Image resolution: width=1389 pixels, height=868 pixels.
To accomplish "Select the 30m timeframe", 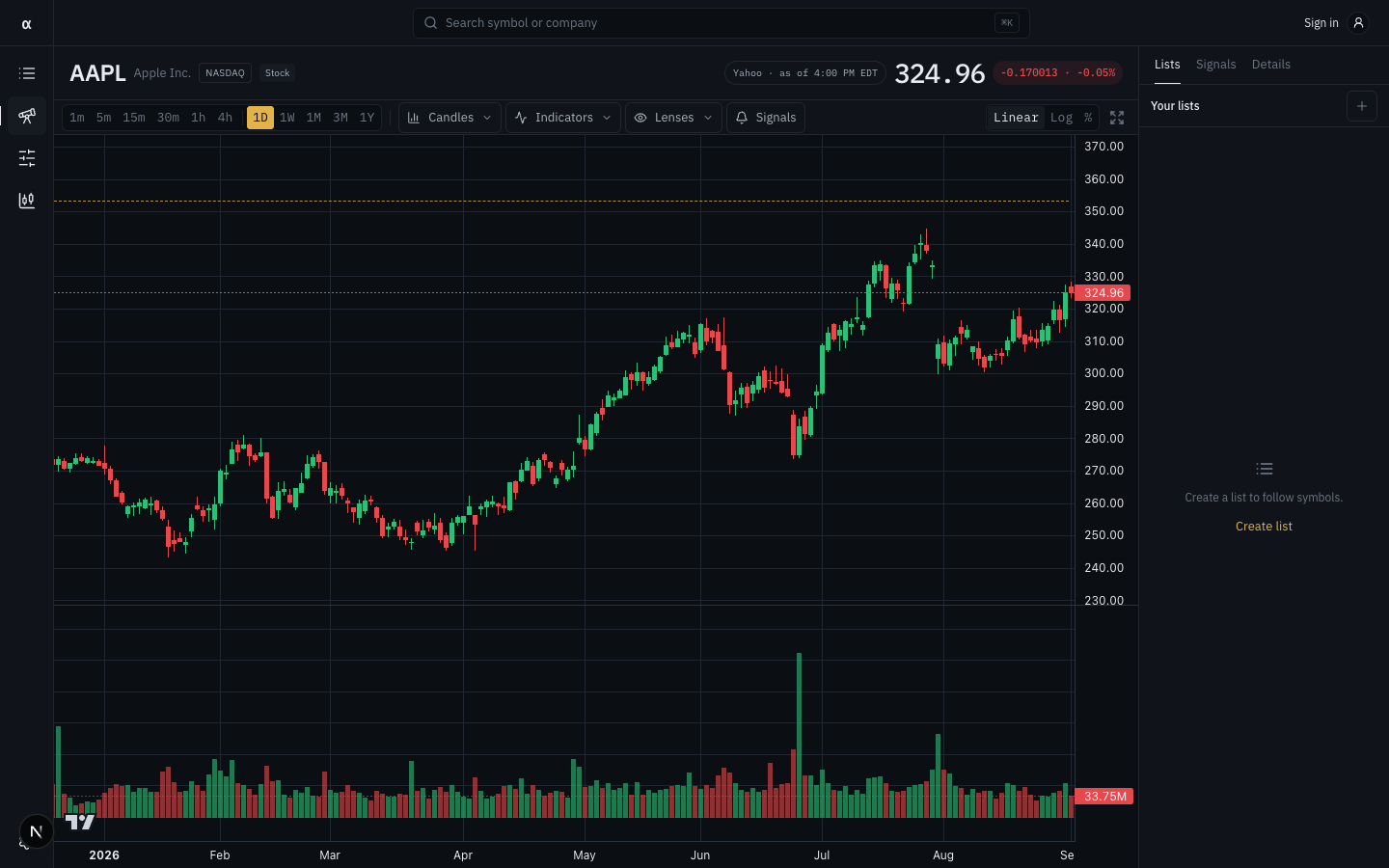I will (168, 118).
